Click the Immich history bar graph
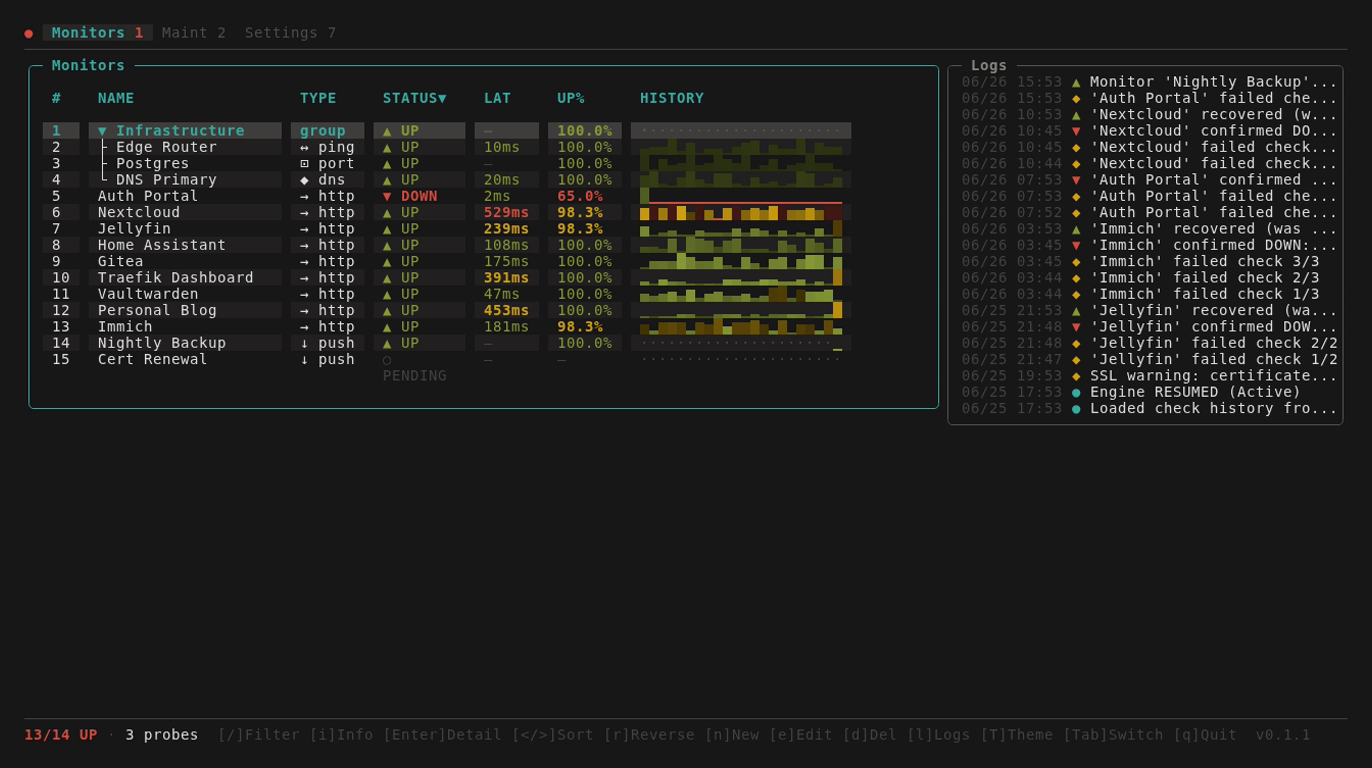Viewport: 1372px width, 768px height. 741,327
